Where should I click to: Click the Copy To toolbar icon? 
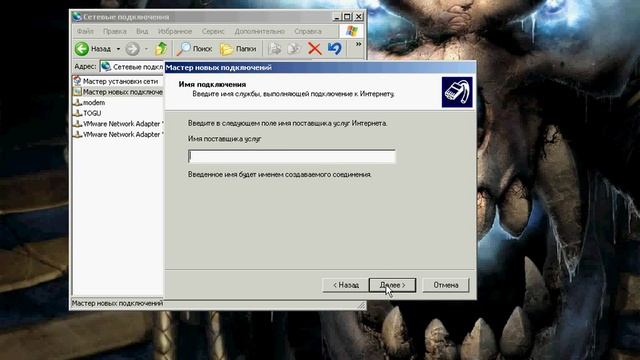(x=294, y=49)
